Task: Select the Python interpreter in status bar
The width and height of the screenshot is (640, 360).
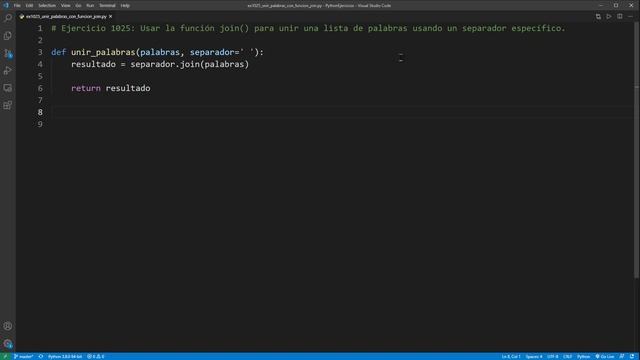Action: click(x=65, y=356)
